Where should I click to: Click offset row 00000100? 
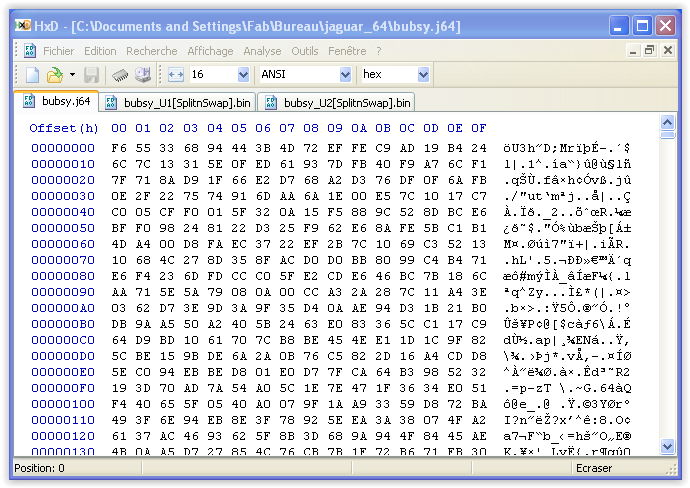[63, 404]
